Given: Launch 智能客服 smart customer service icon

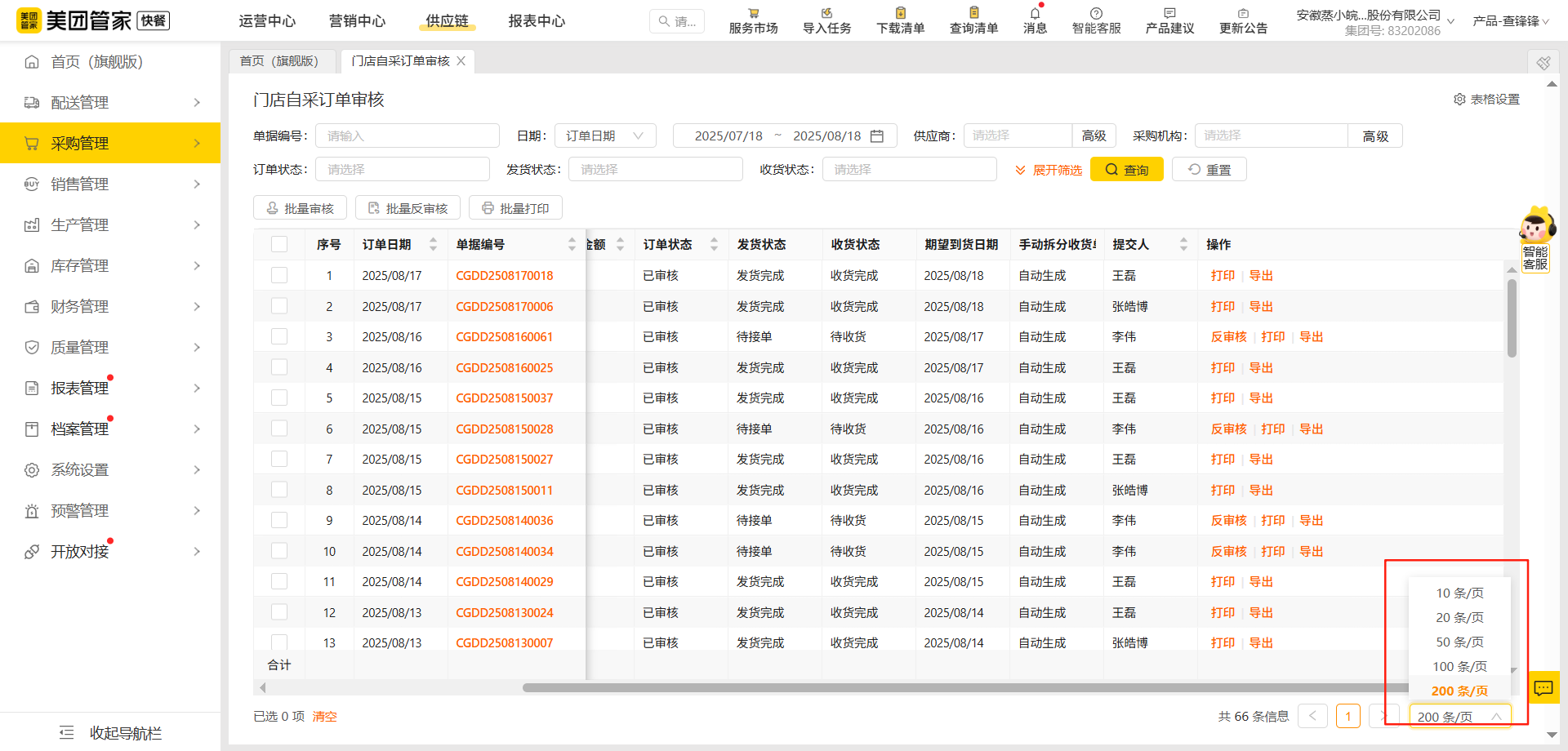Looking at the screenshot, I should pos(1096,20).
